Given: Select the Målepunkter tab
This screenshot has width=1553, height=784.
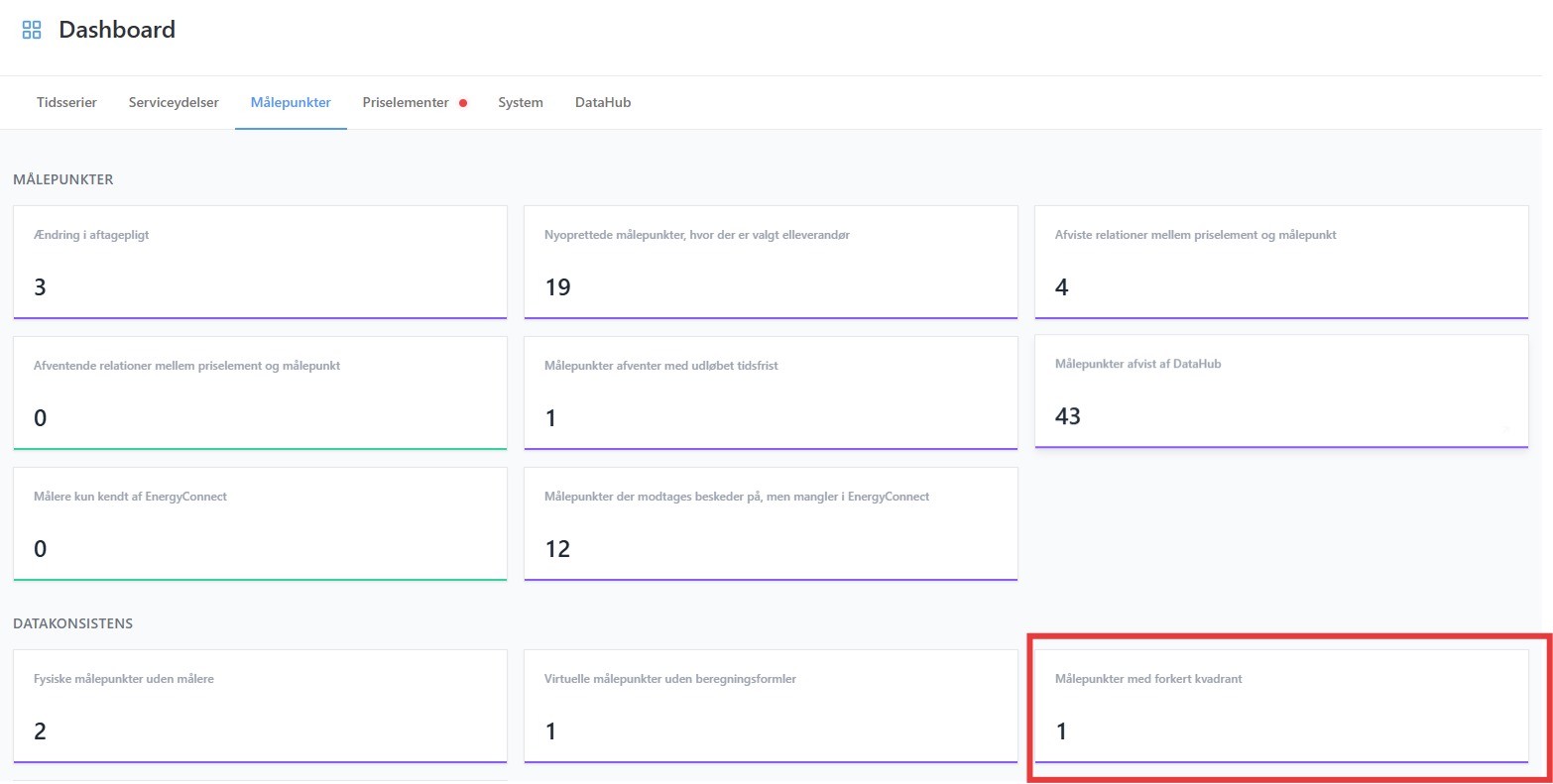Looking at the screenshot, I should 291,103.
